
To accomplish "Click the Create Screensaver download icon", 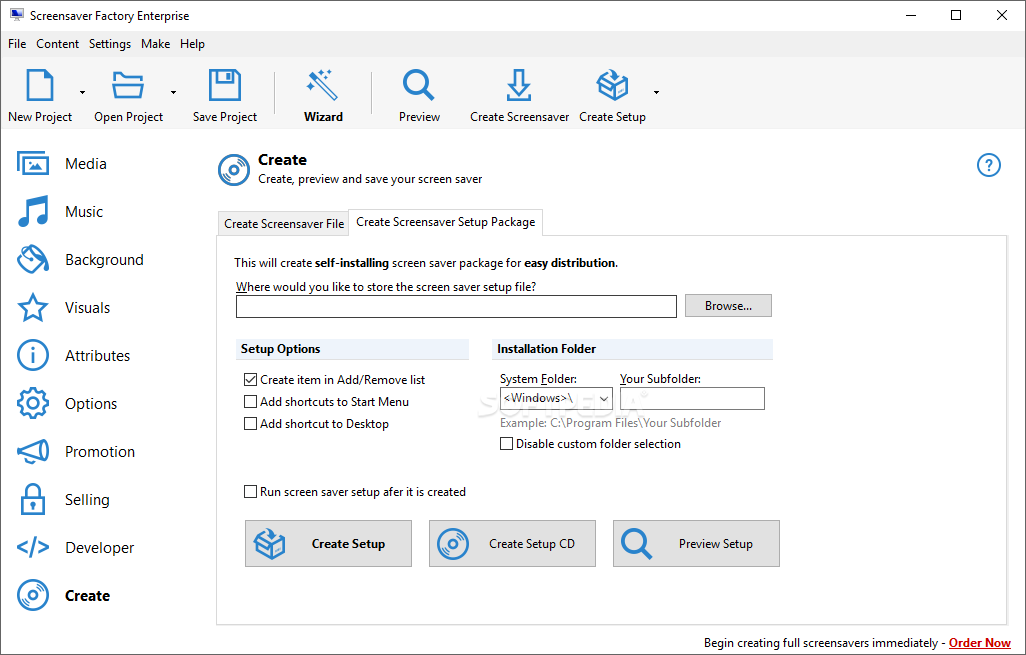I will click(x=519, y=85).
